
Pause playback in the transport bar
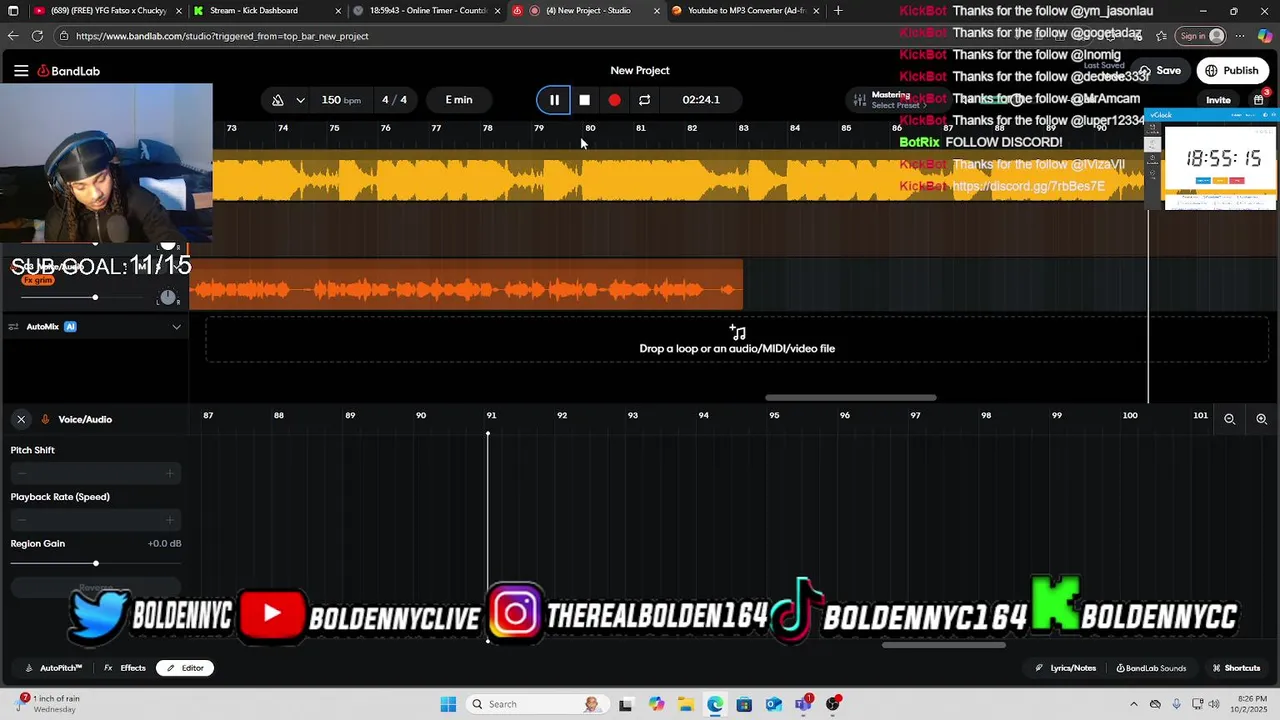click(554, 100)
